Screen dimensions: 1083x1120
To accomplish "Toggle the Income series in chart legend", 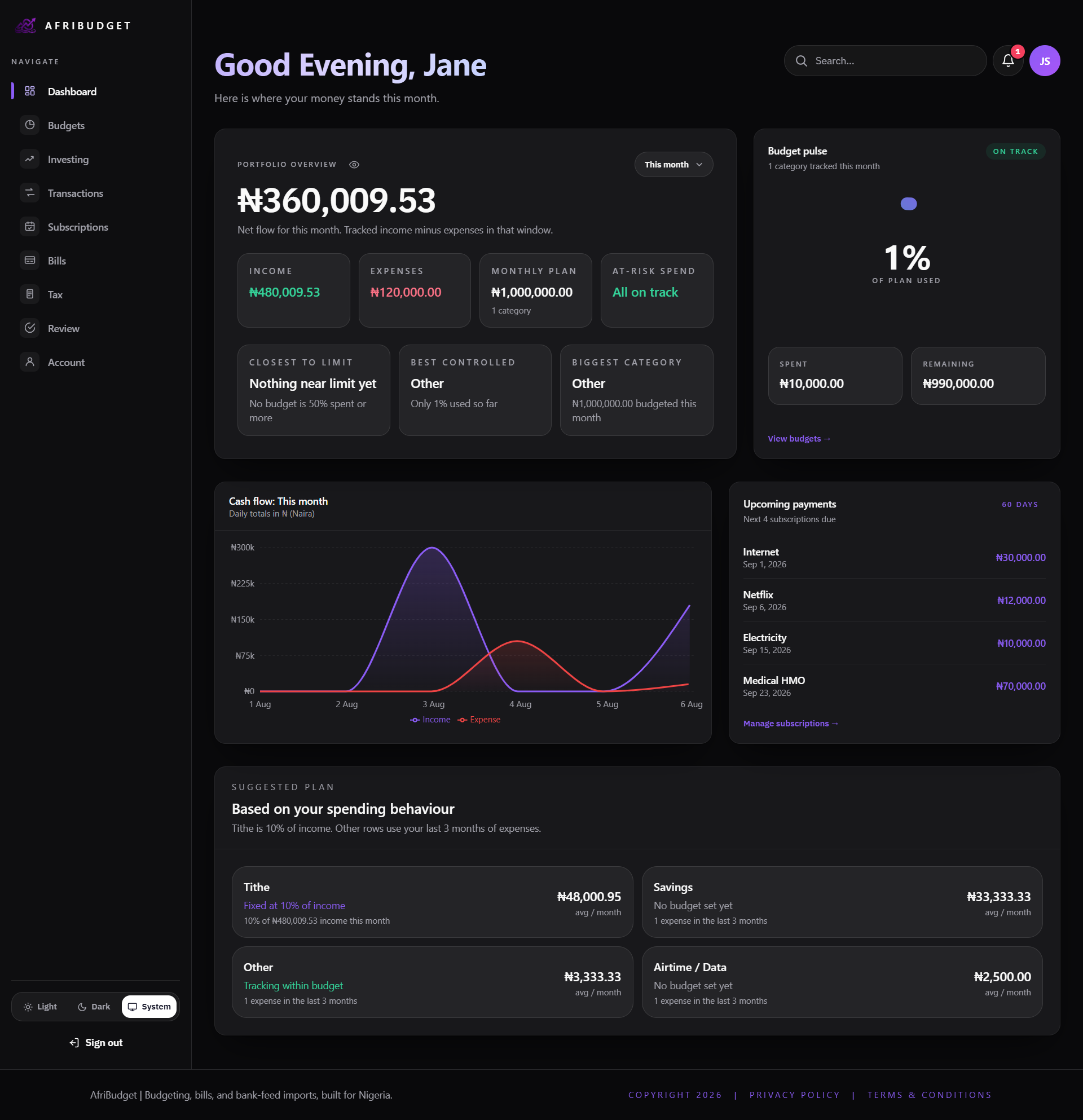I will coord(430,720).
